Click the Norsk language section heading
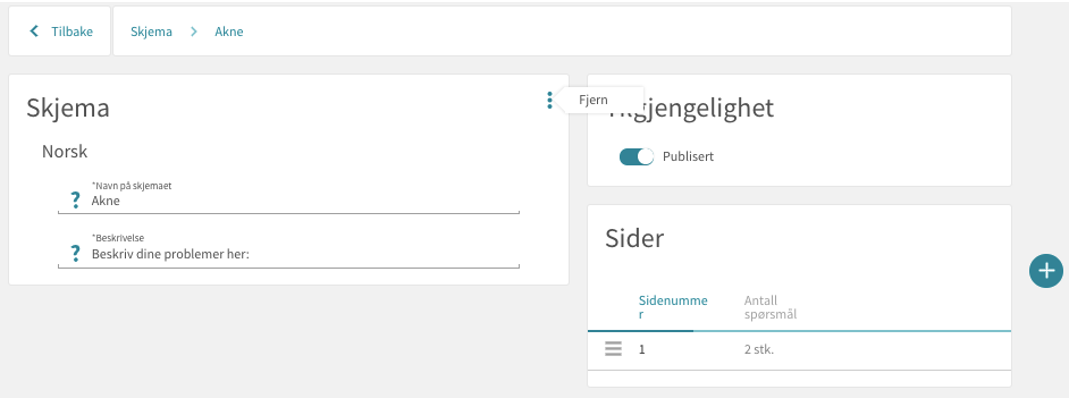 (65, 151)
